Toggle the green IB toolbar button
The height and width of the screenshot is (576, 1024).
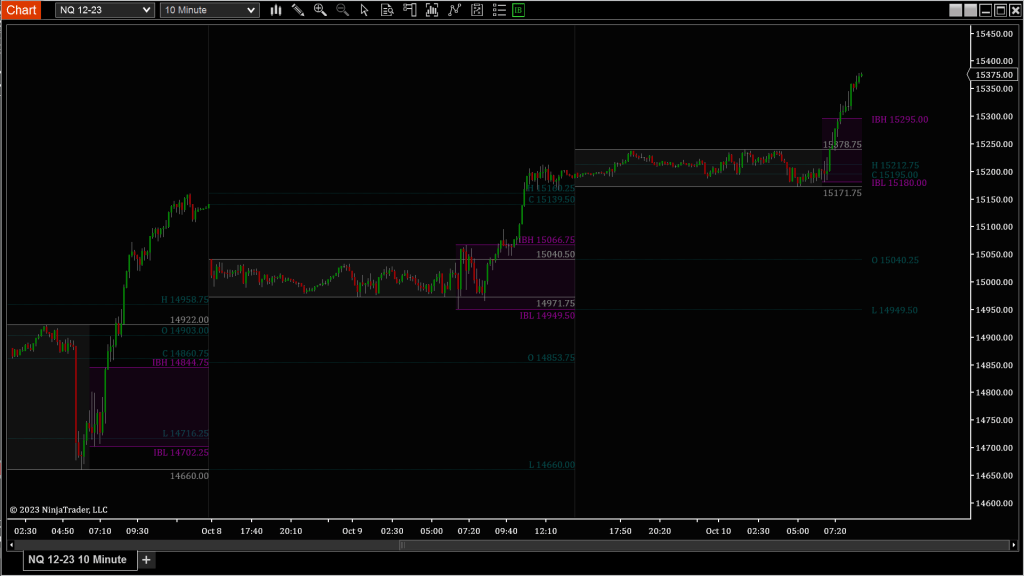pyautogui.click(x=518, y=10)
